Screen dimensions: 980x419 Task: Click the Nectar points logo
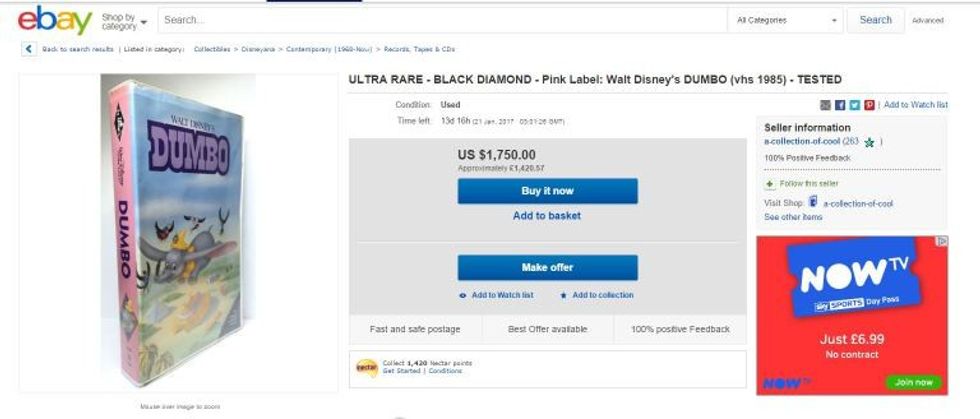coord(367,367)
